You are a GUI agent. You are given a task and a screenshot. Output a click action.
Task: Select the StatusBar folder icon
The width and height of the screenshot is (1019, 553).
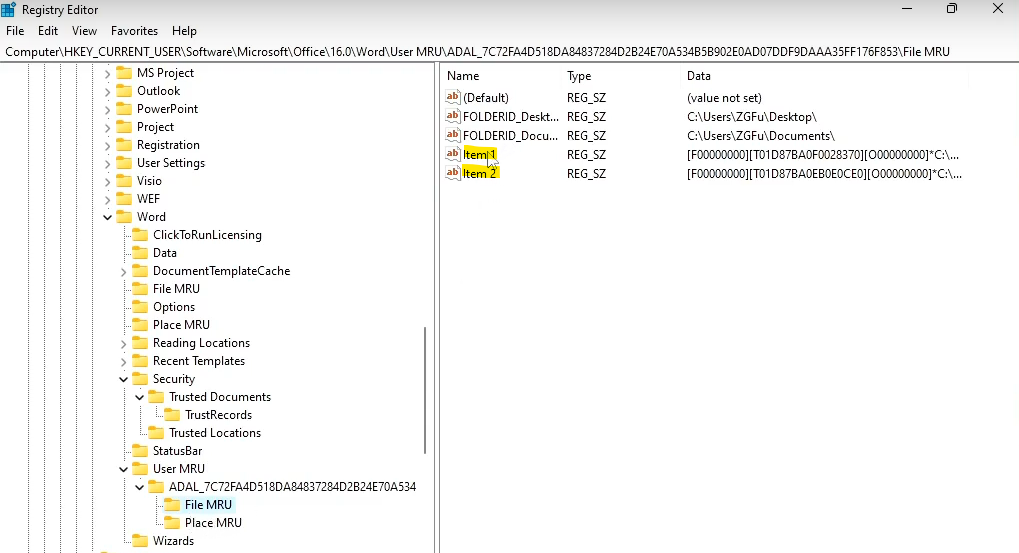[140, 450]
